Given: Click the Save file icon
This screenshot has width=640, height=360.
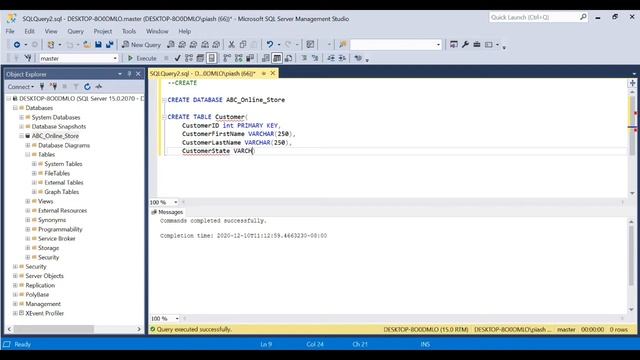Looking at the screenshot, I should 98,45.
